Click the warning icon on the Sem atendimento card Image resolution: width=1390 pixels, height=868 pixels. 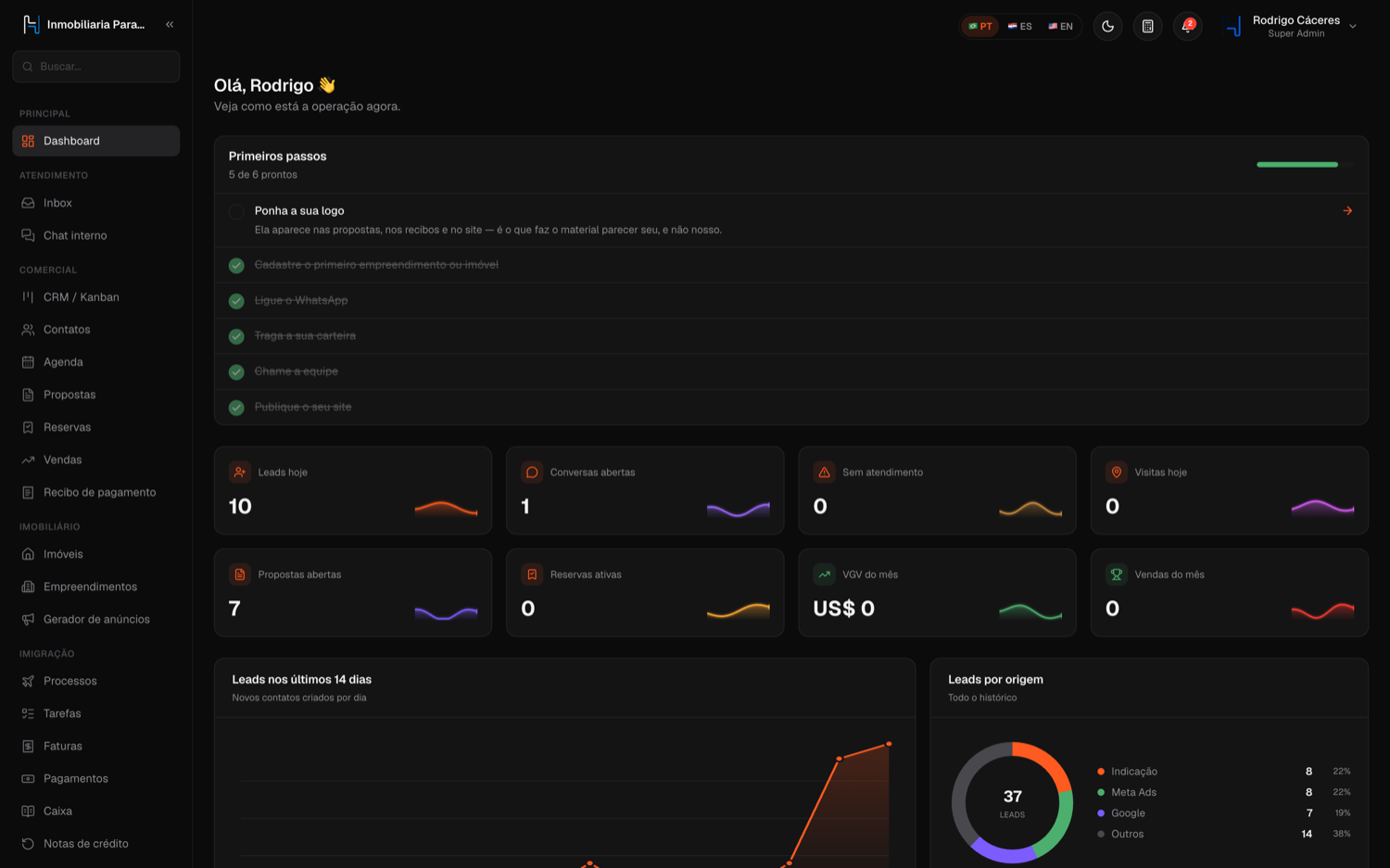tap(824, 472)
